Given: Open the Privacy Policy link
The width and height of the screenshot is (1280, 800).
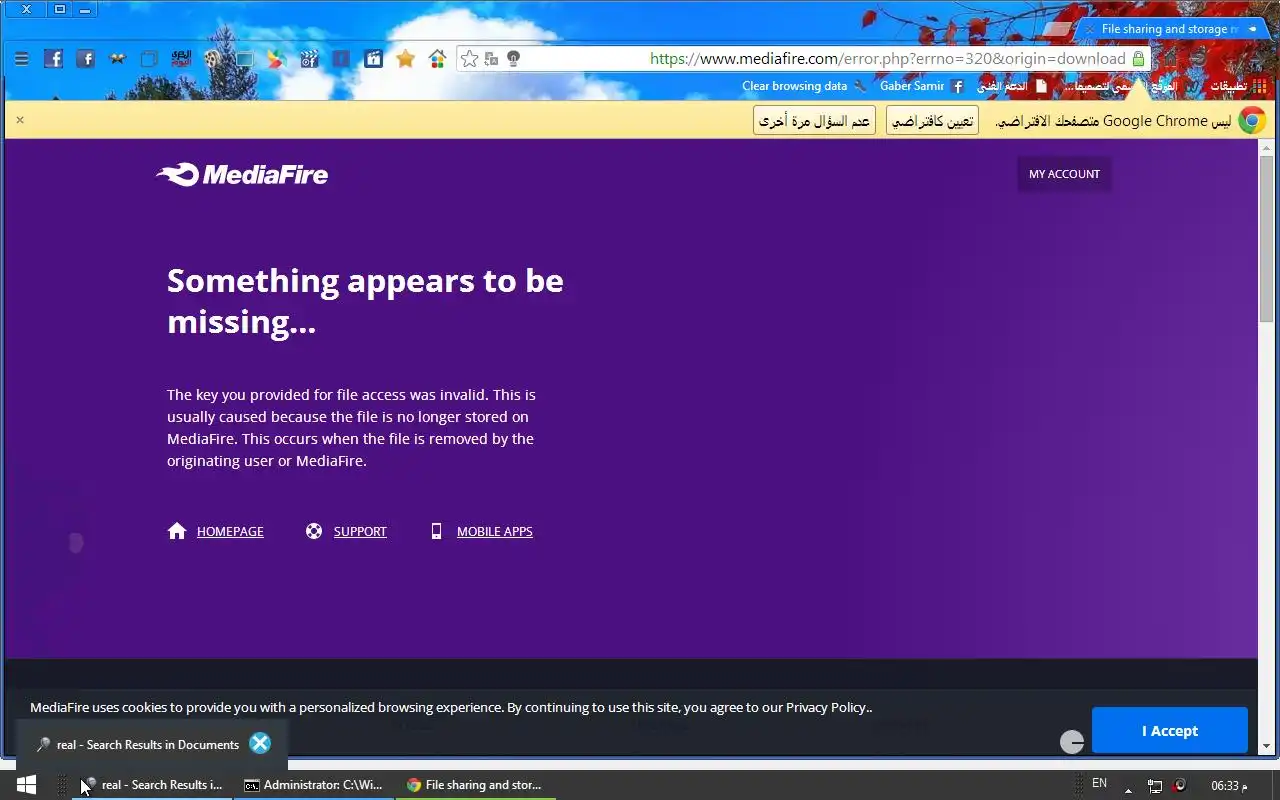Looking at the screenshot, I should (827, 707).
